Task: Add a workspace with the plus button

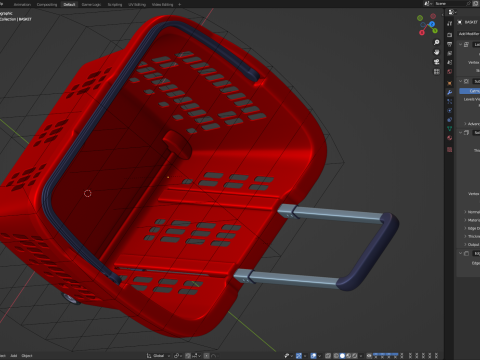Action: pos(179,4)
